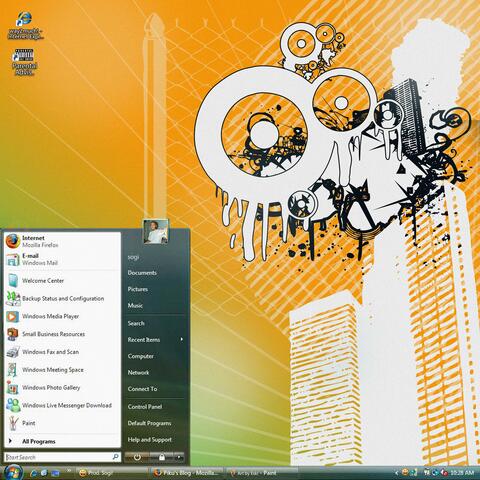Screen dimensions: 480x480
Task: Expand Recent Items submenu
Action: (x=155, y=340)
